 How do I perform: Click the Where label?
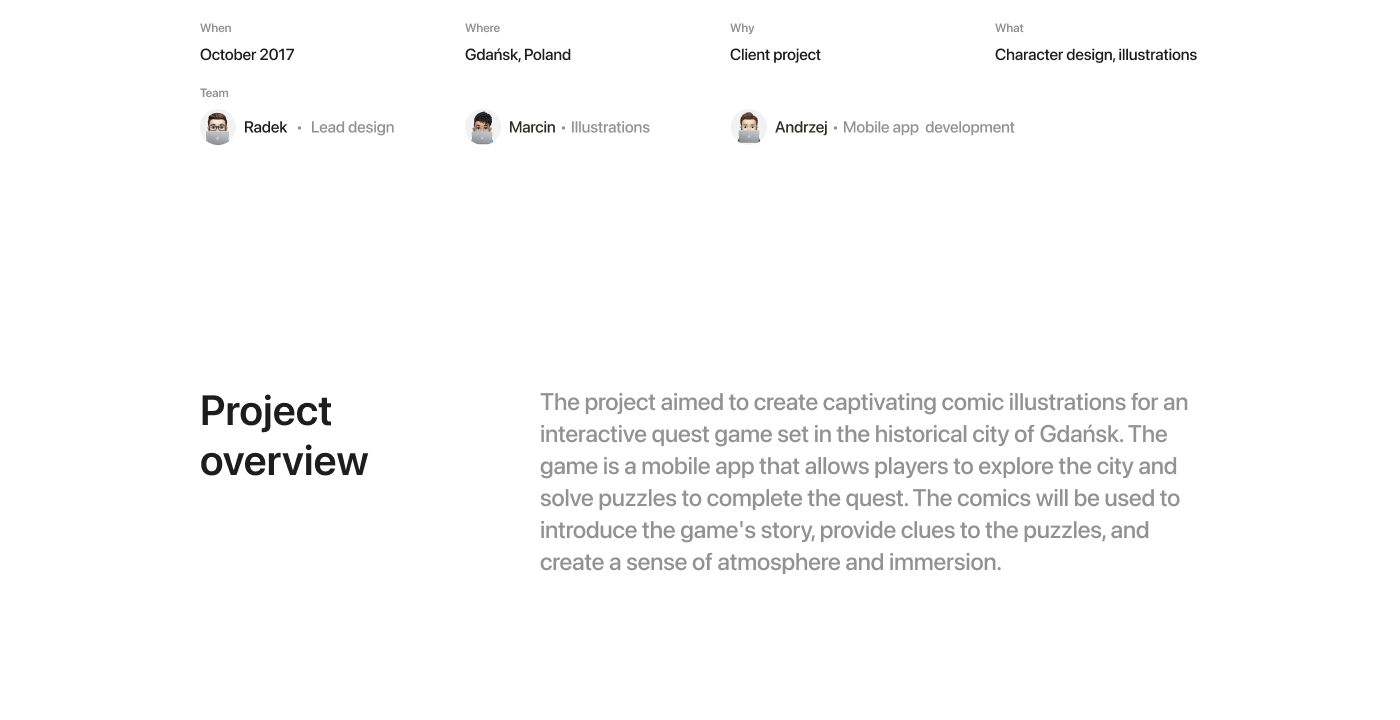(x=482, y=28)
